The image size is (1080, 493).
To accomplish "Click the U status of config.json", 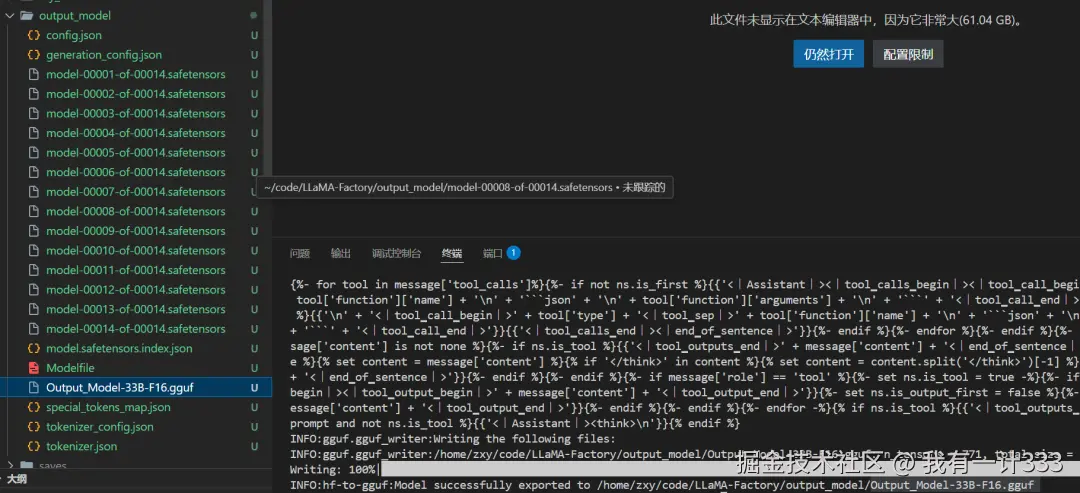I will point(254,35).
